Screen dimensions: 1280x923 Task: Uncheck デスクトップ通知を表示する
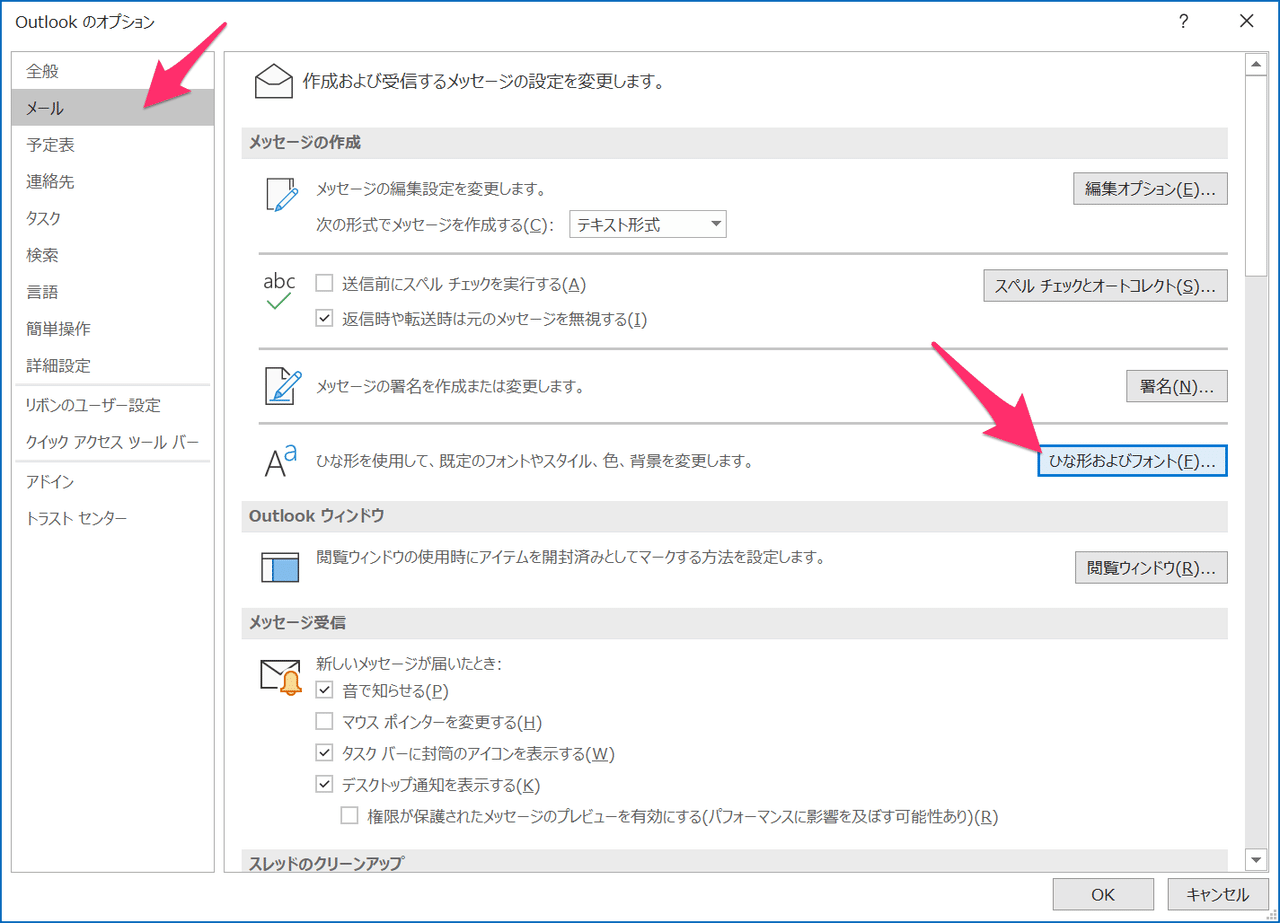point(324,784)
